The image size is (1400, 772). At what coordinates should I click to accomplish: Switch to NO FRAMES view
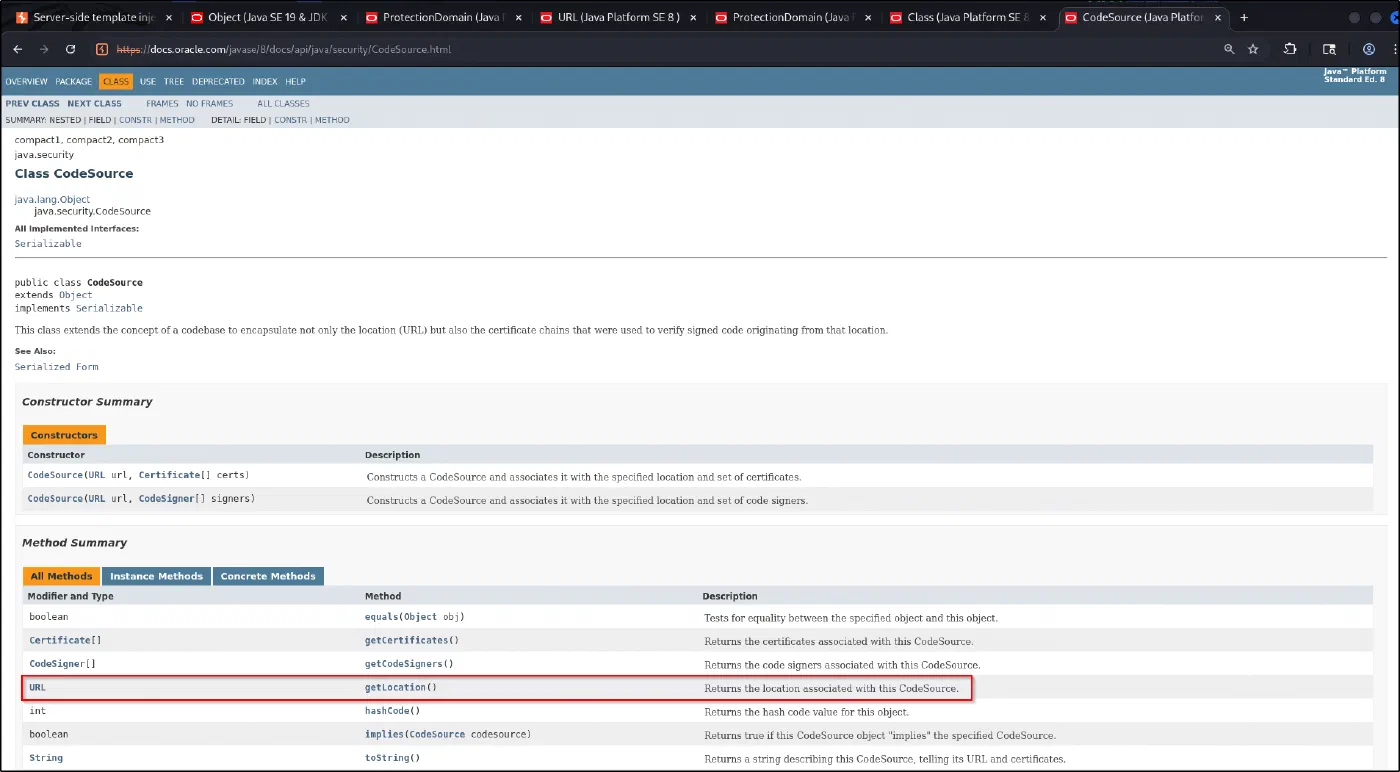(x=209, y=104)
